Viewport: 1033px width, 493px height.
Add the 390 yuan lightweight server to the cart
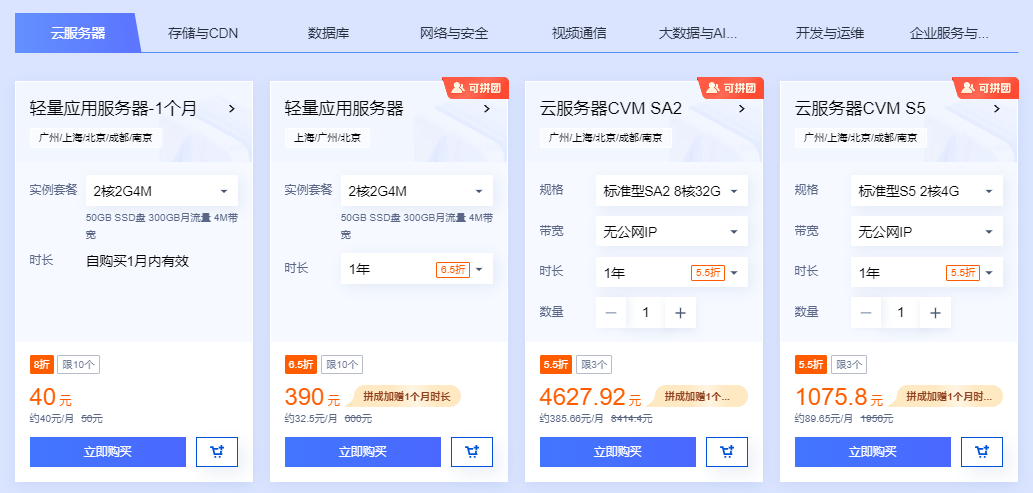[472, 452]
